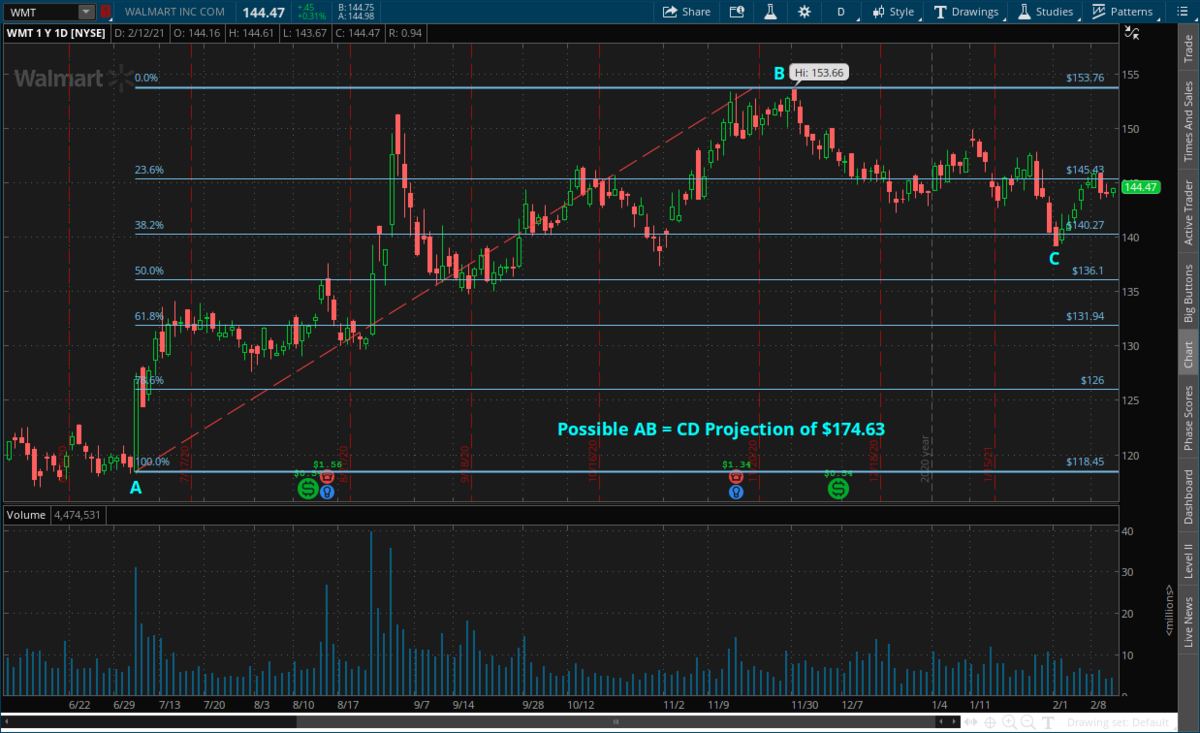Click into the WMT symbol input field
The height and width of the screenshot is (733, 1200).
[x=40, y=12]
